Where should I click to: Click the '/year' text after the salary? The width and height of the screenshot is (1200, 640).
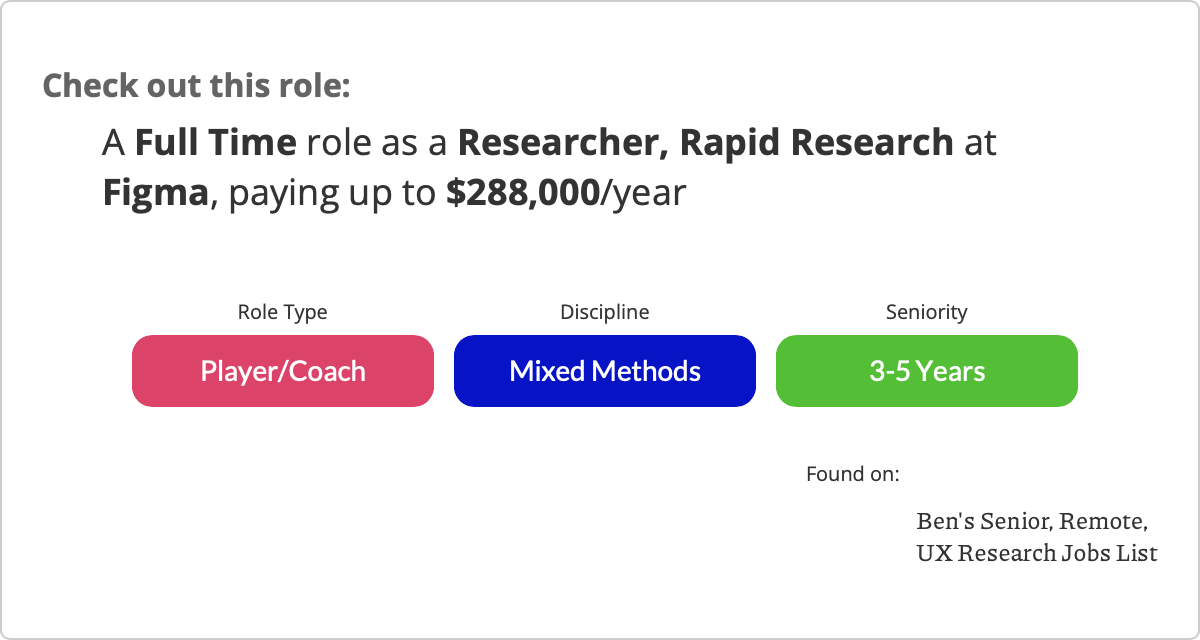coord(643,193)
